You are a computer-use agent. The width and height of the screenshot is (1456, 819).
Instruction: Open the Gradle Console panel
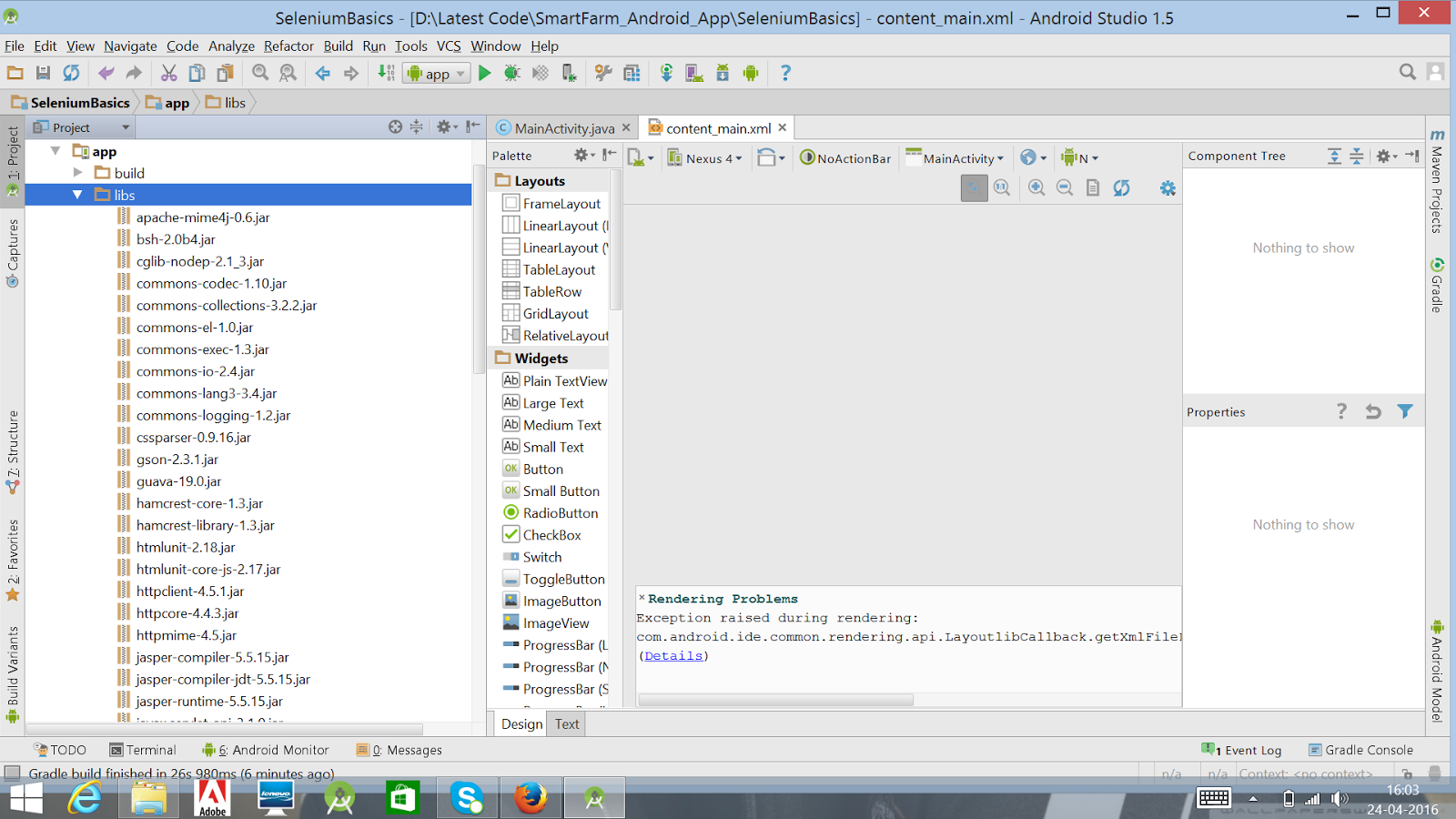1360,750
